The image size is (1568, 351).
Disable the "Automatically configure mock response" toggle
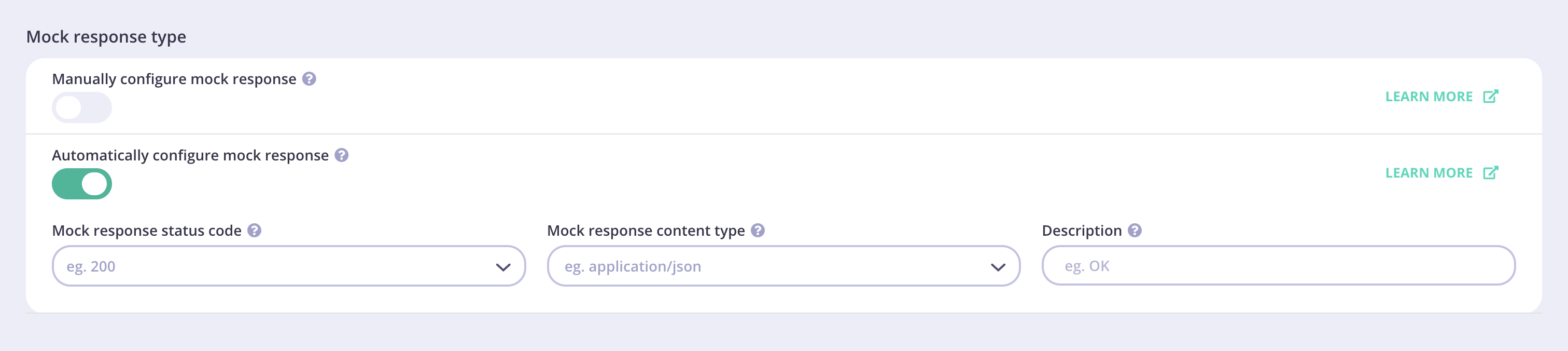click(81, 183)
